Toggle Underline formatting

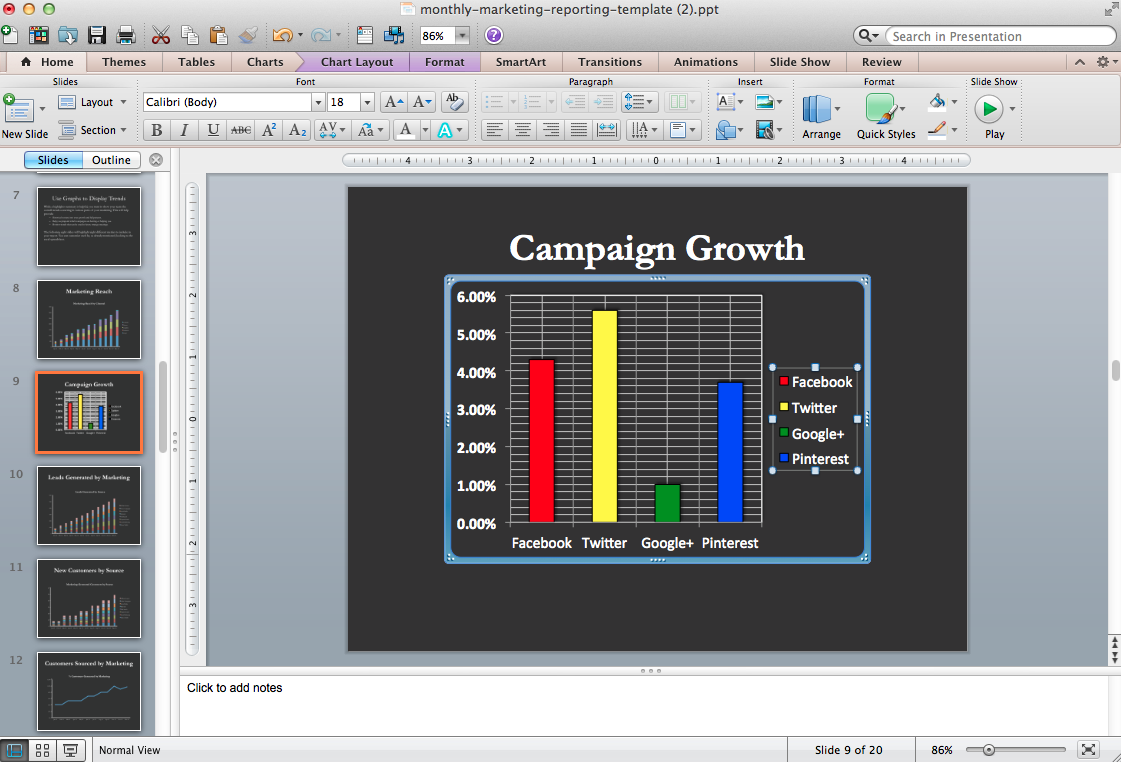(x=212, y=130)
